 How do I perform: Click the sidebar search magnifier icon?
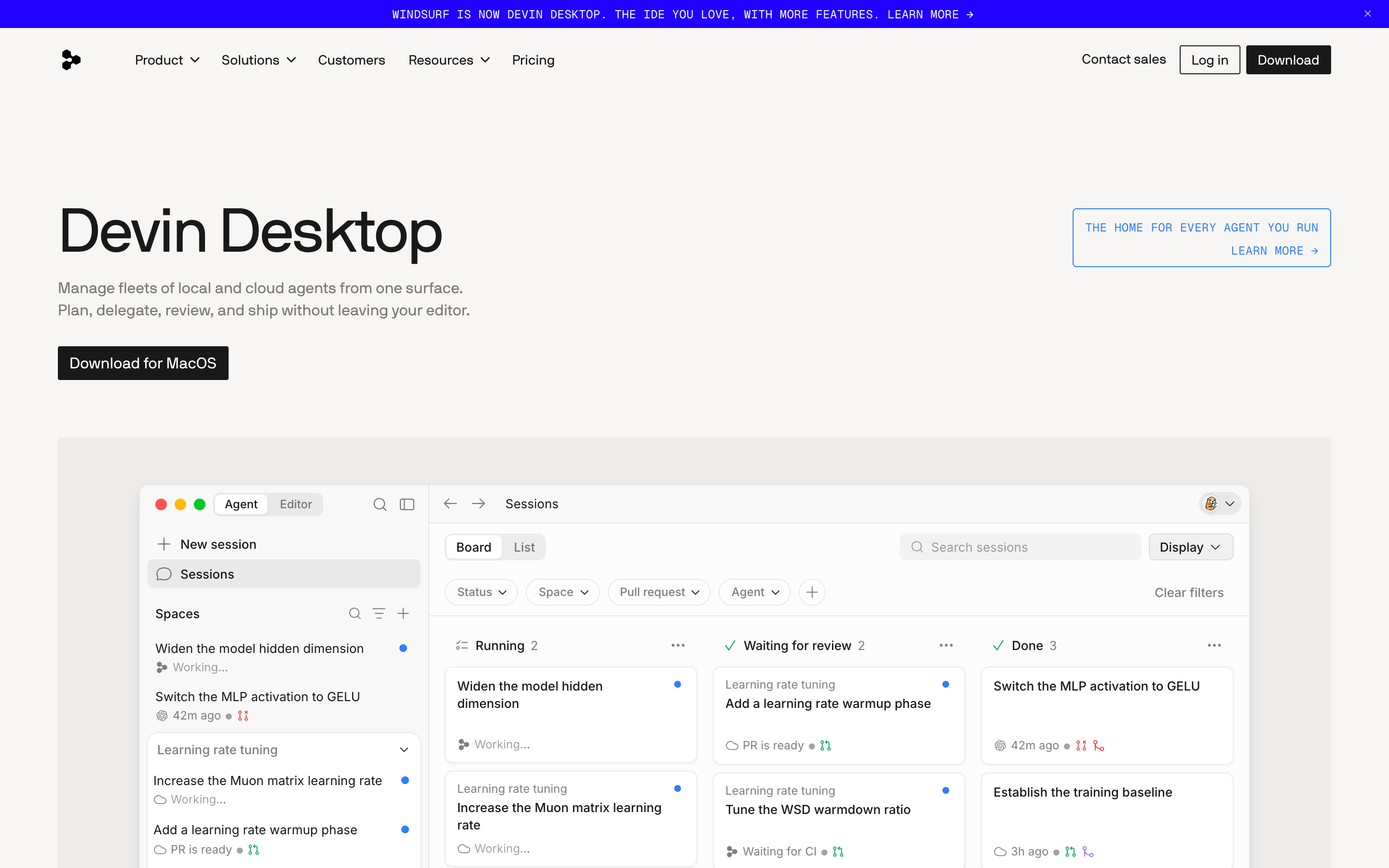point(380,504)
